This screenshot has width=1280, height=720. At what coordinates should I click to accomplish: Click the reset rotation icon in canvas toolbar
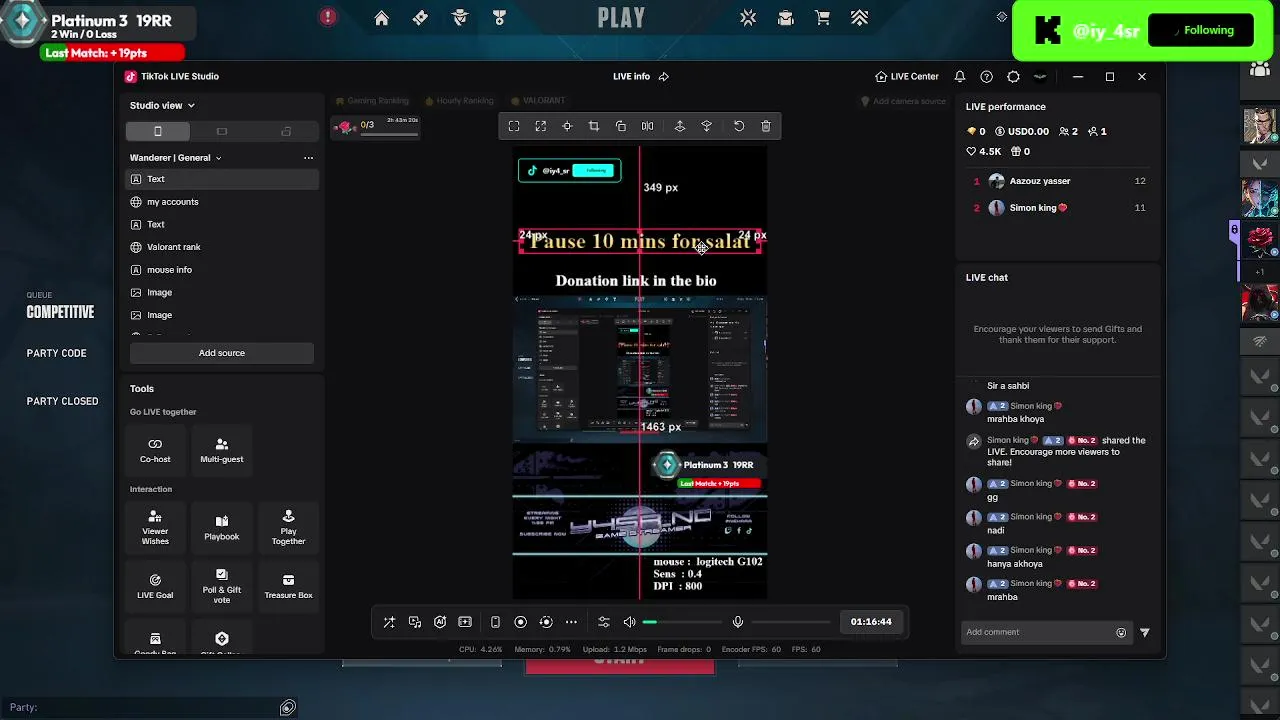pos(739,126)
